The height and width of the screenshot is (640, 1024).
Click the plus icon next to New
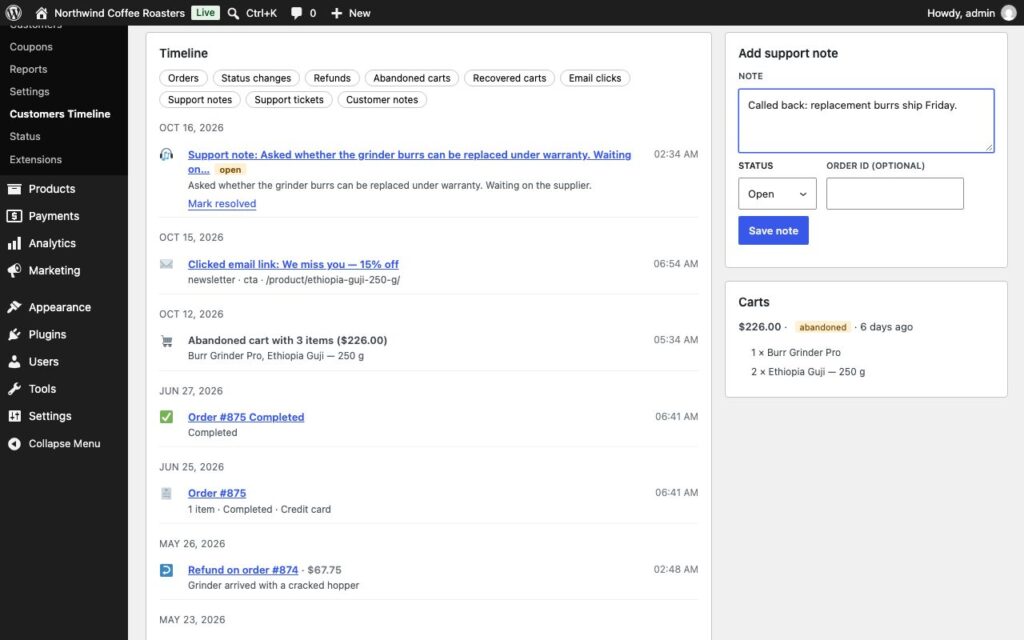click(x=336, y=13)
